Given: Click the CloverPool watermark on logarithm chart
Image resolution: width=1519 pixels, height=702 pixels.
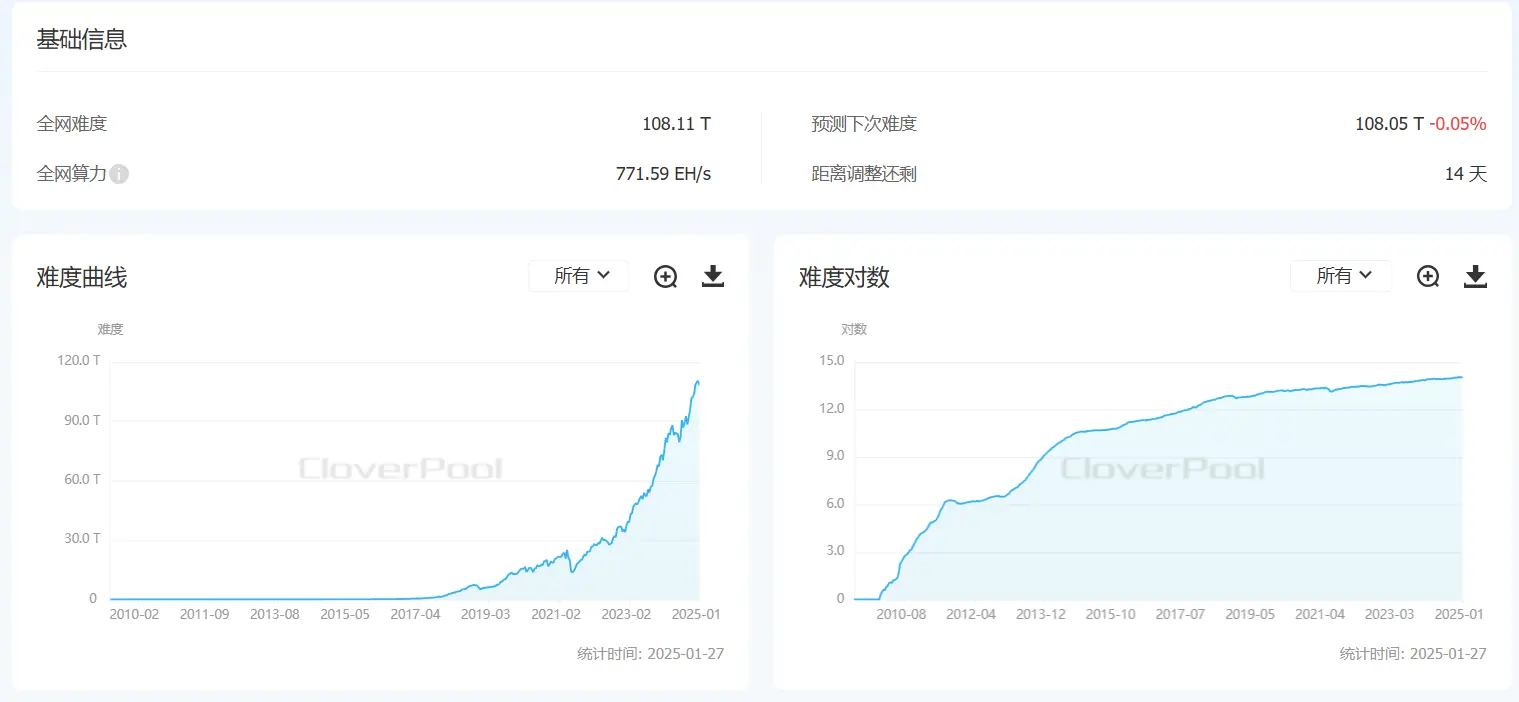Looking at the screenshot, I should point(1163,468).
